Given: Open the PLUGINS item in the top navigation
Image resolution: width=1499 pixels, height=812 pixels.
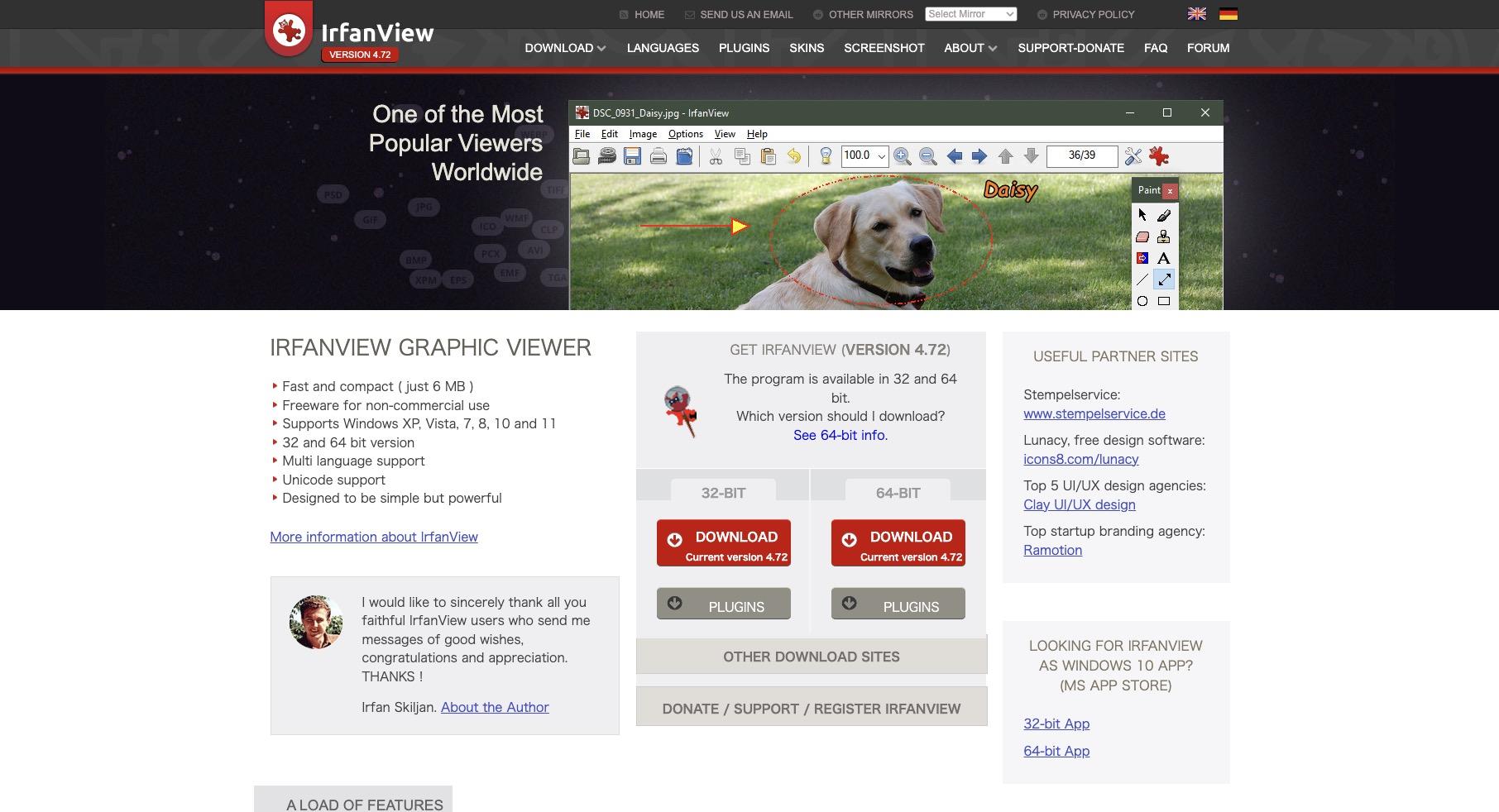Looking at the screenshot, I should pos(744,48).
